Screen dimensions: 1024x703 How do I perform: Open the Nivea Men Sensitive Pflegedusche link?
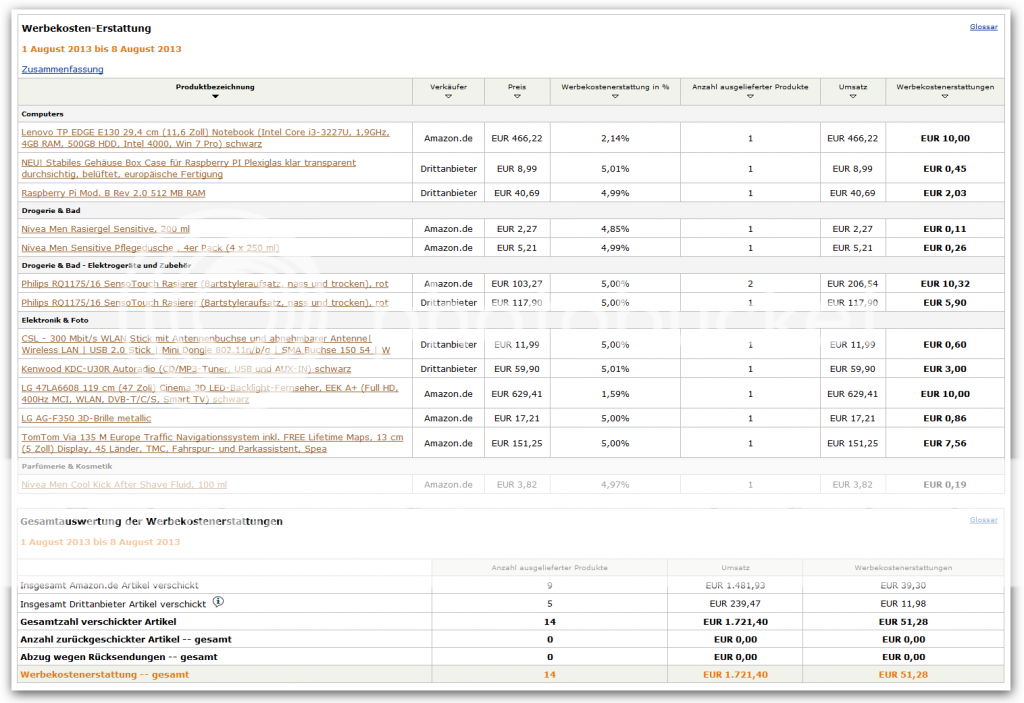(150, 248)
